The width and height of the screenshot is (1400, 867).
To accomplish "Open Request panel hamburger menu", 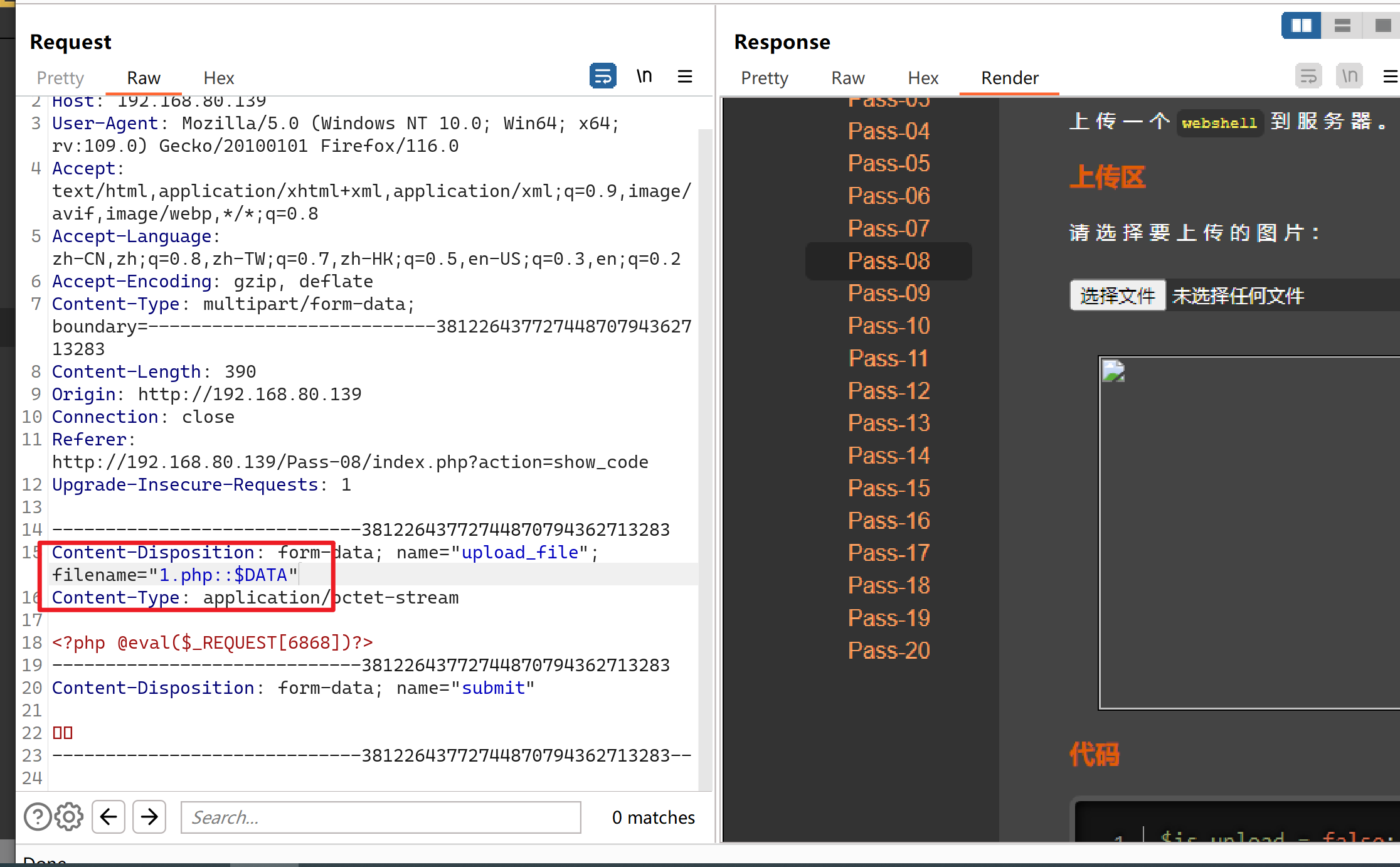I will pyautogui.click(x=685, y=77).
